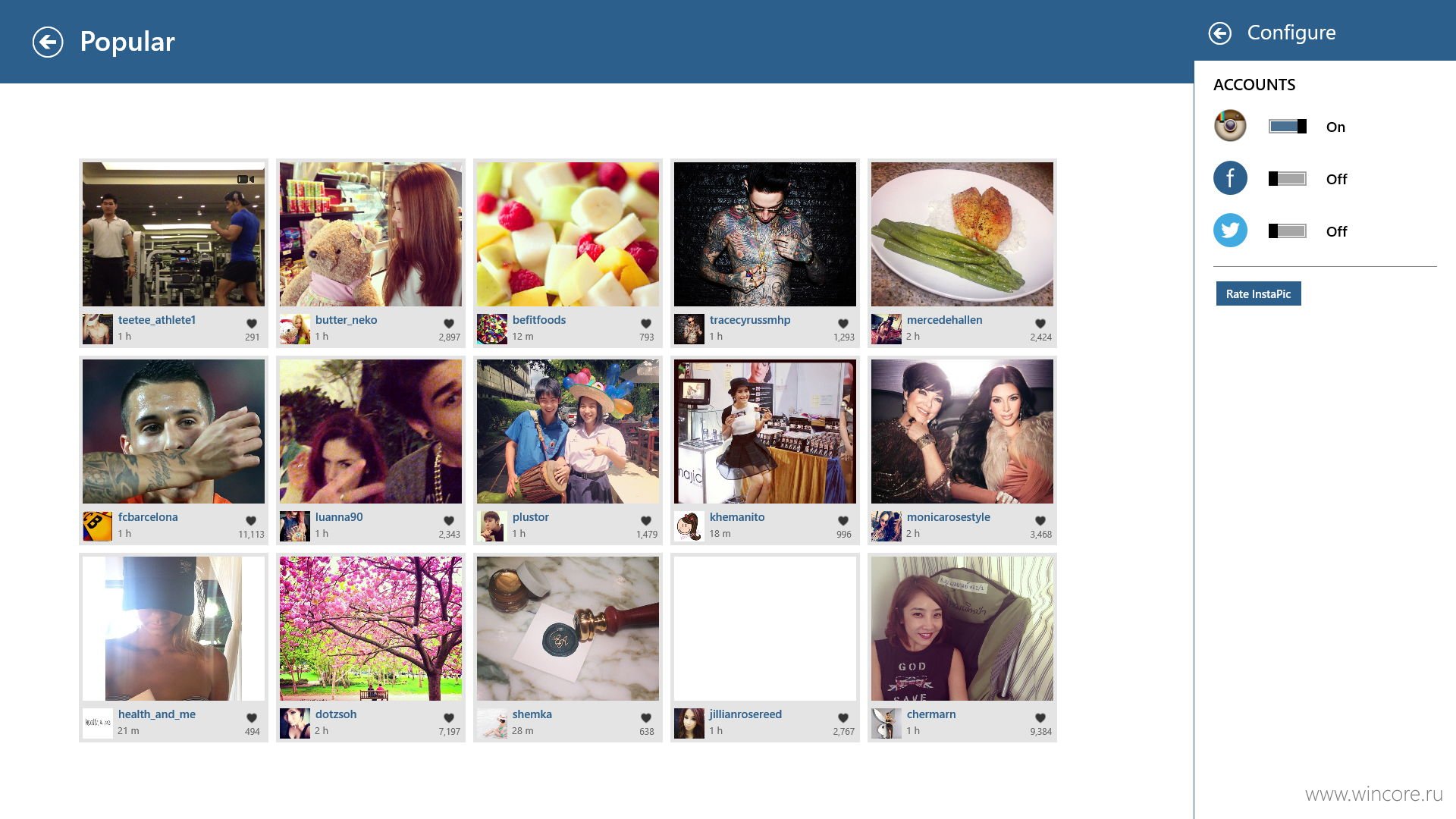1456x819 pixels.
Task: Open the tracecyrussmhp username link
Action: (x=750, y=320)
